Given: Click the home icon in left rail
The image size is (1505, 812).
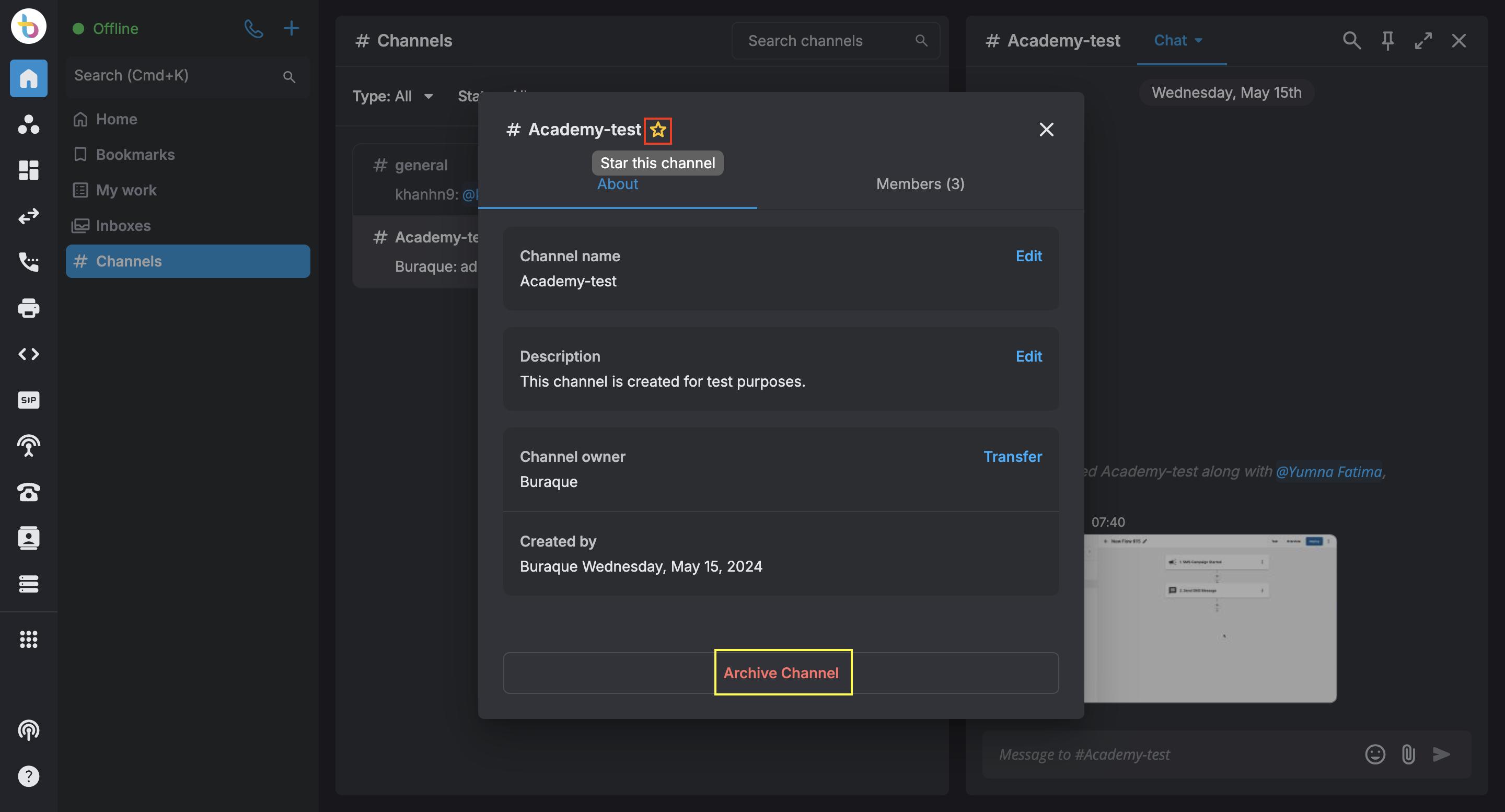Looking at the screenshot, I should tap(29, 78).
